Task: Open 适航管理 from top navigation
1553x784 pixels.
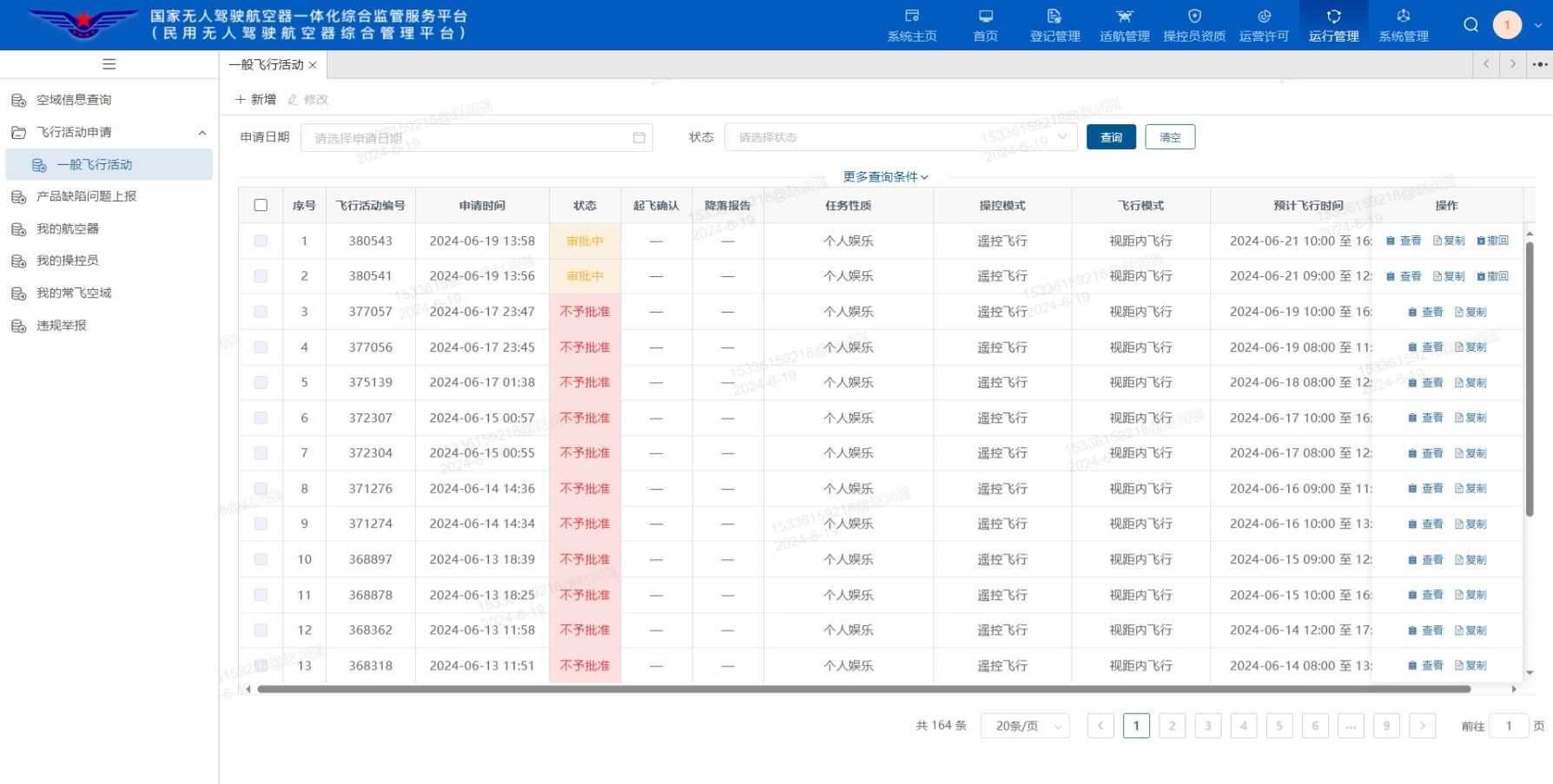Action: (x=1124, y=25)
